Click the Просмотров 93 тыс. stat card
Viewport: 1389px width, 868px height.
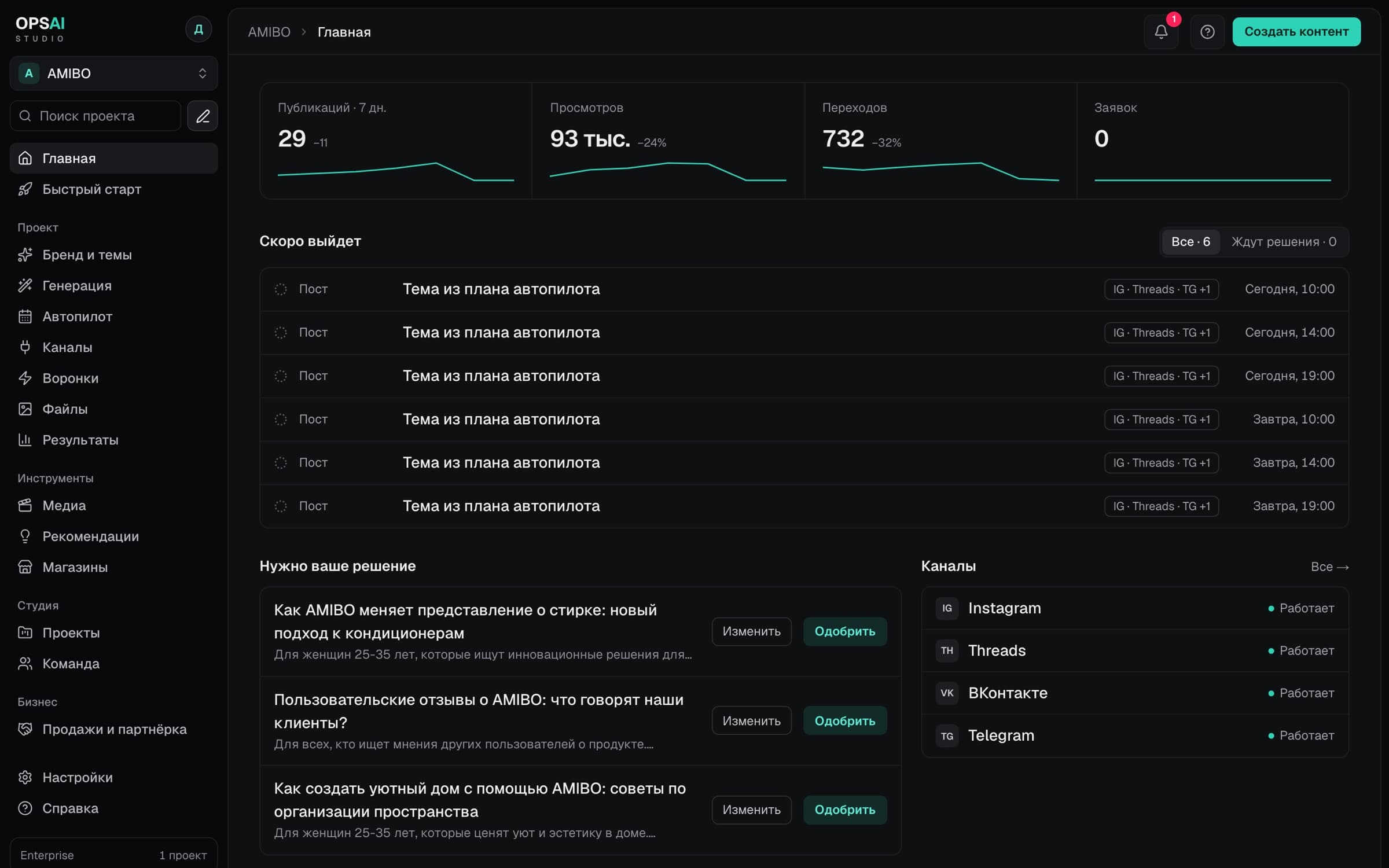coord(668,141)
